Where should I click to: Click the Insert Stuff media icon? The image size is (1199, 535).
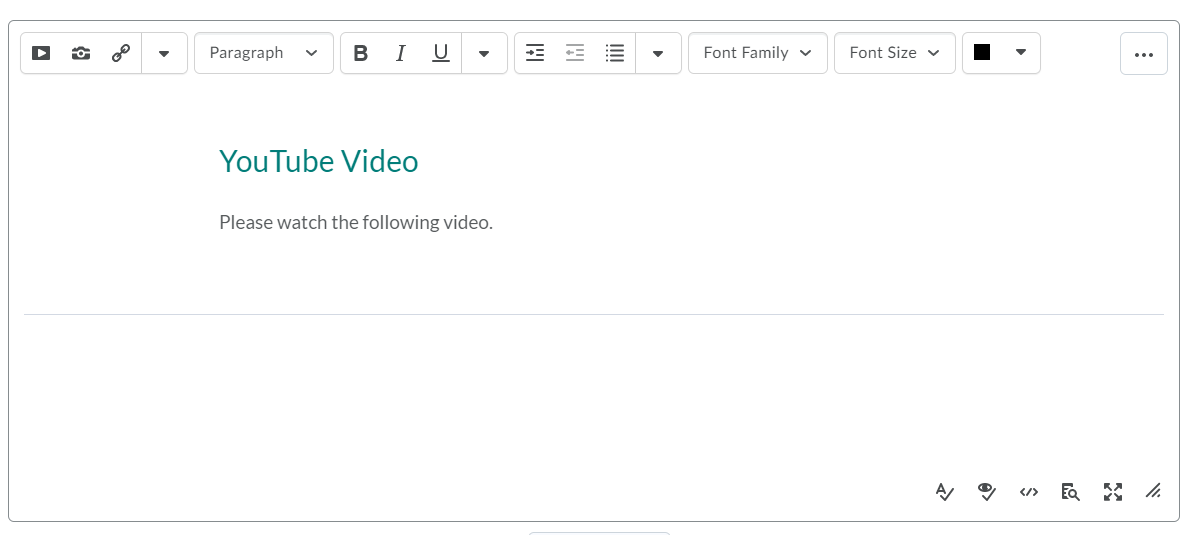[41, 53]
